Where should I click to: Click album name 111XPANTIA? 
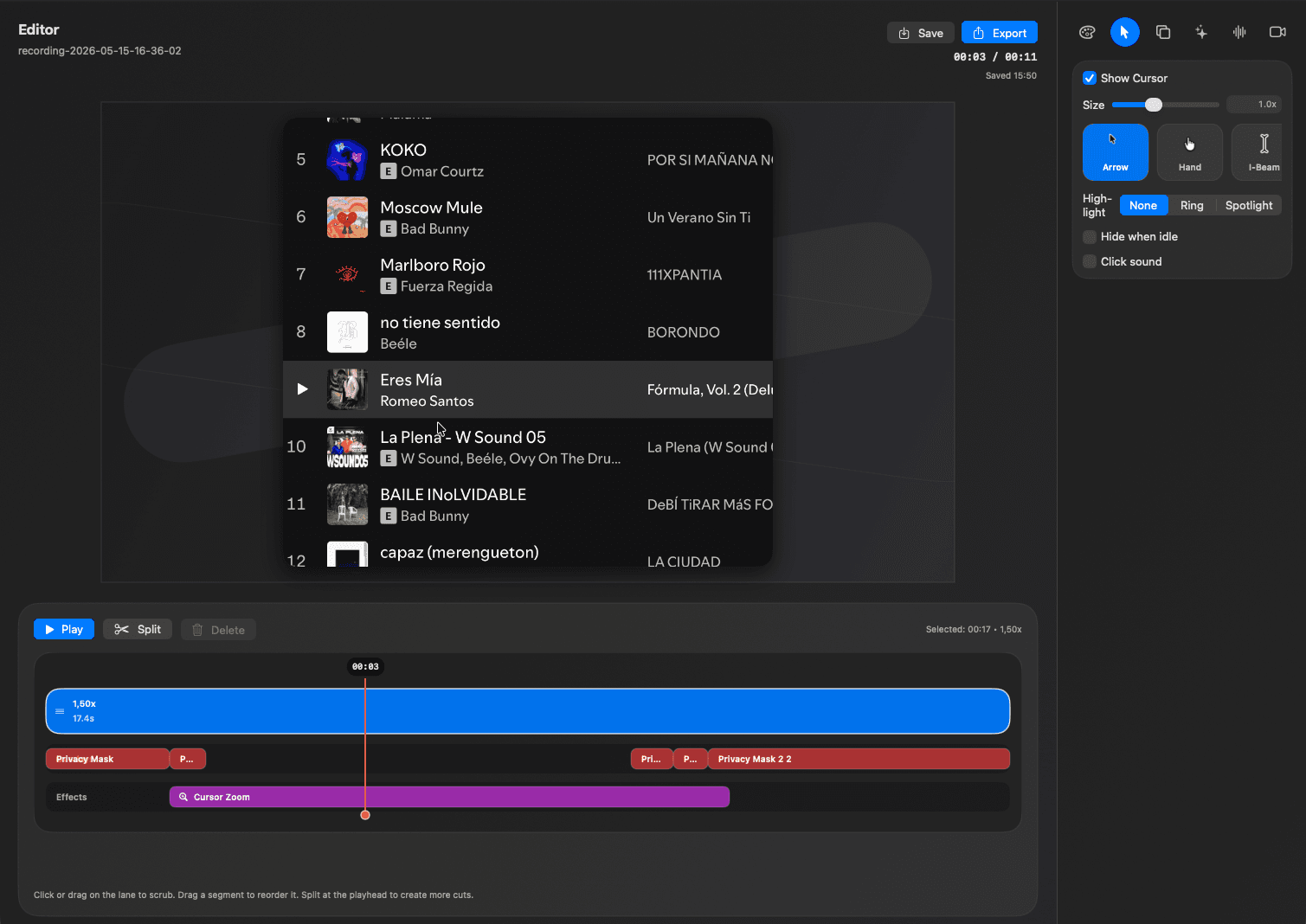(684, 274)
